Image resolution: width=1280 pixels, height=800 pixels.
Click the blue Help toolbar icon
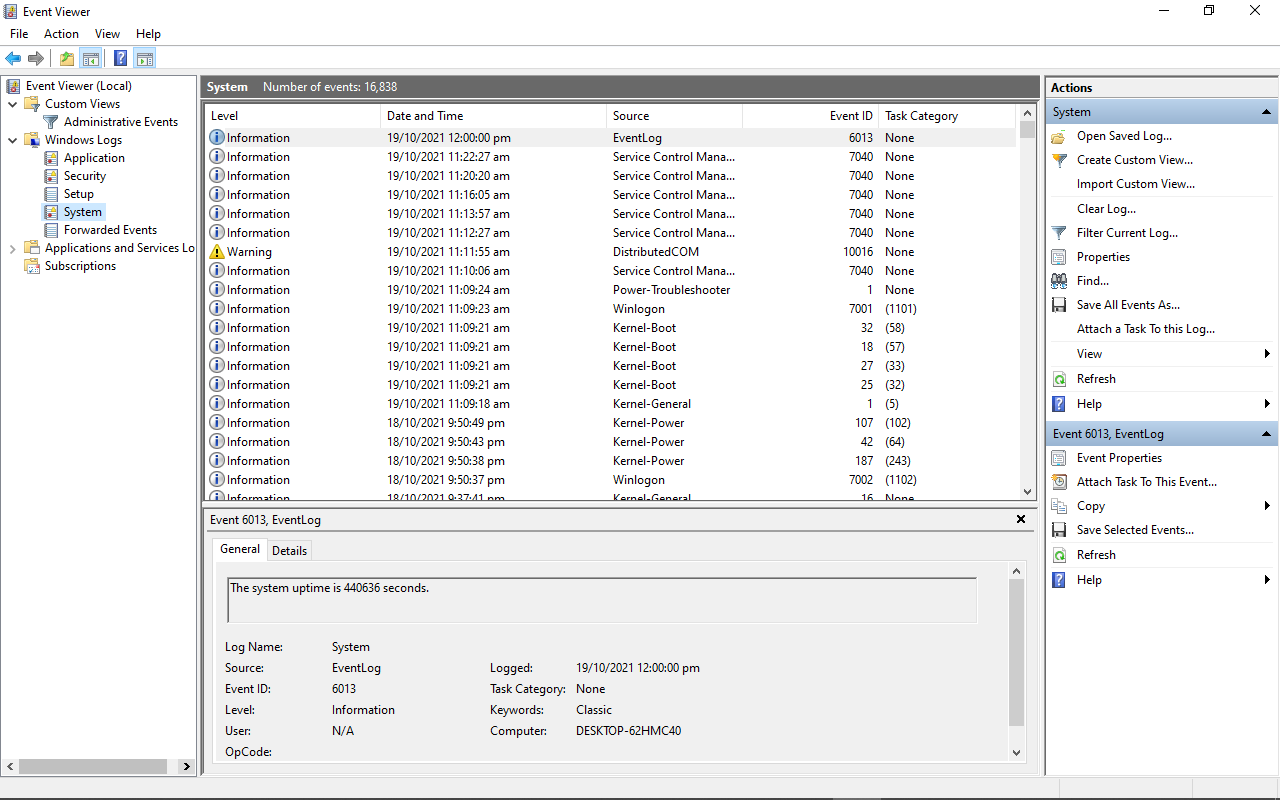click(120, 58)
